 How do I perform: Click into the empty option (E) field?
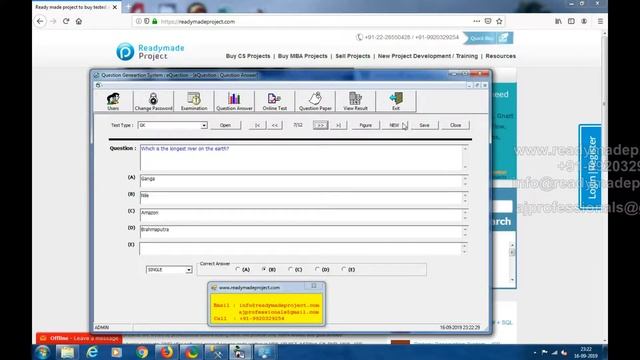[304, 249]
